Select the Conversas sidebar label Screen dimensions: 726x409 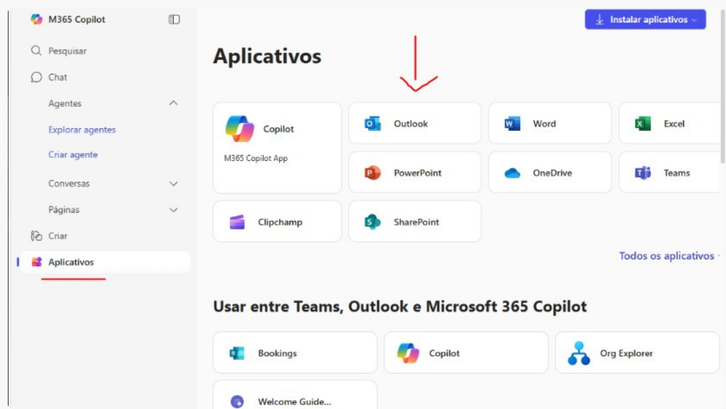click(69, 183)
